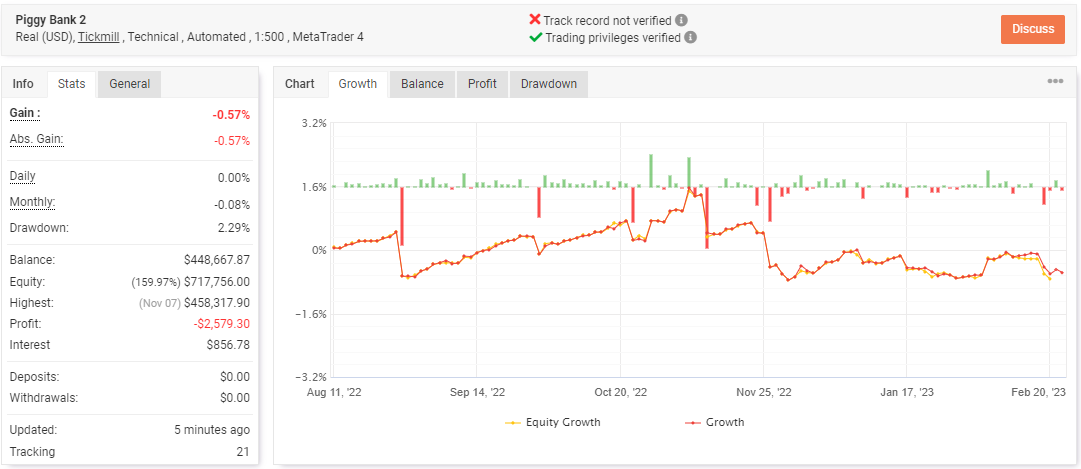Click the red X track record icon
The width and height of the screenshot is (1081, 469).
[535, 19]
